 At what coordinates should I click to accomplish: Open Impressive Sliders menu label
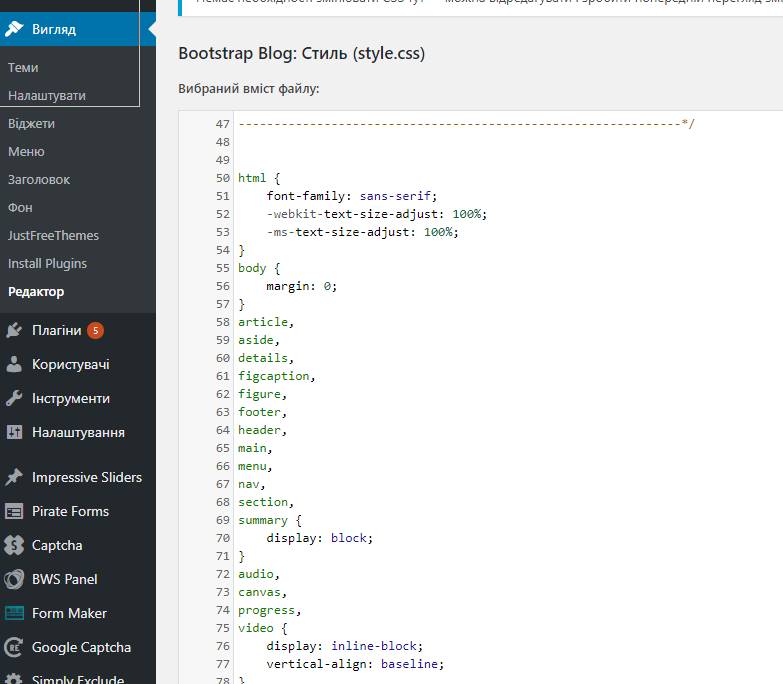[x=87, y=477]
